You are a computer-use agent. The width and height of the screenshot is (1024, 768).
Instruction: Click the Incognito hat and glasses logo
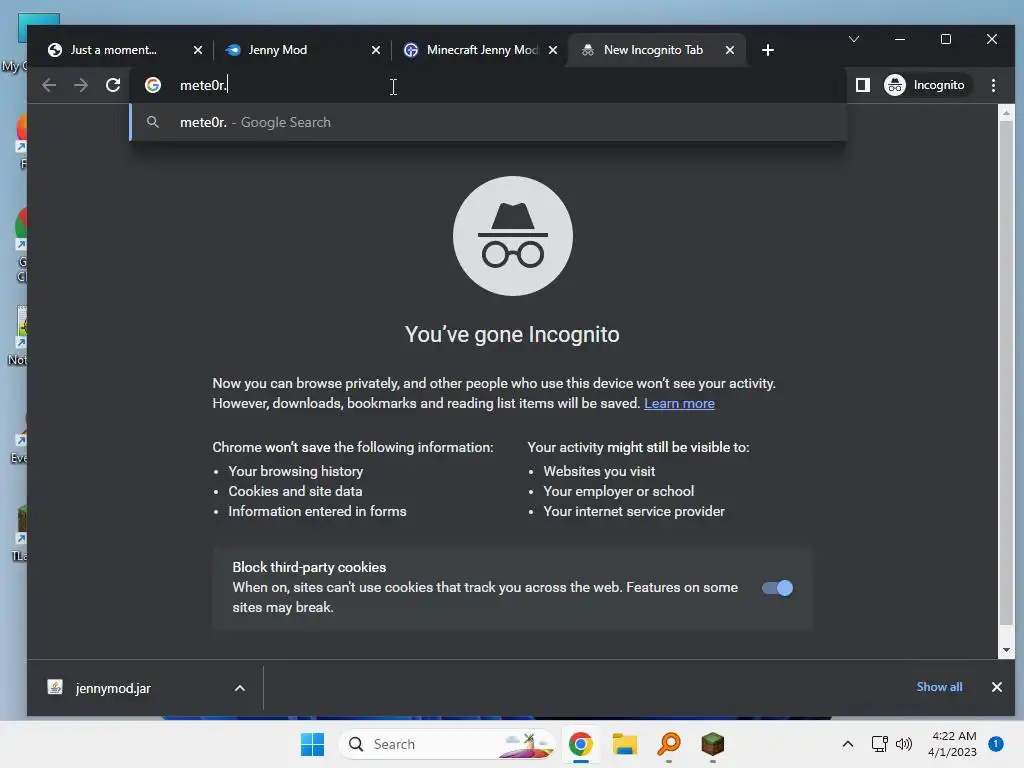pyautogui.click(x=513, y=236)
